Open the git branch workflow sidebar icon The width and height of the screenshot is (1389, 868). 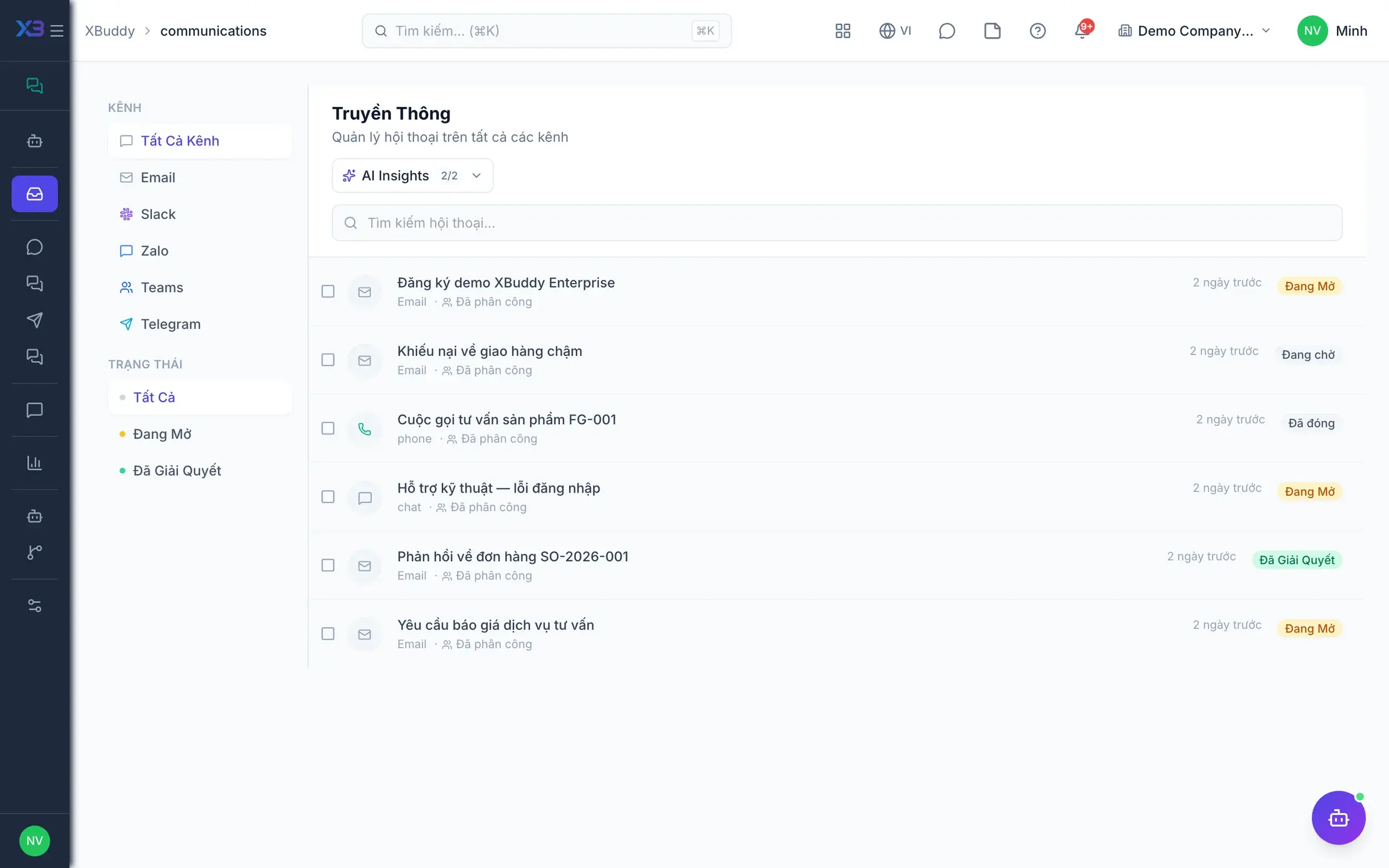point(34,552)
